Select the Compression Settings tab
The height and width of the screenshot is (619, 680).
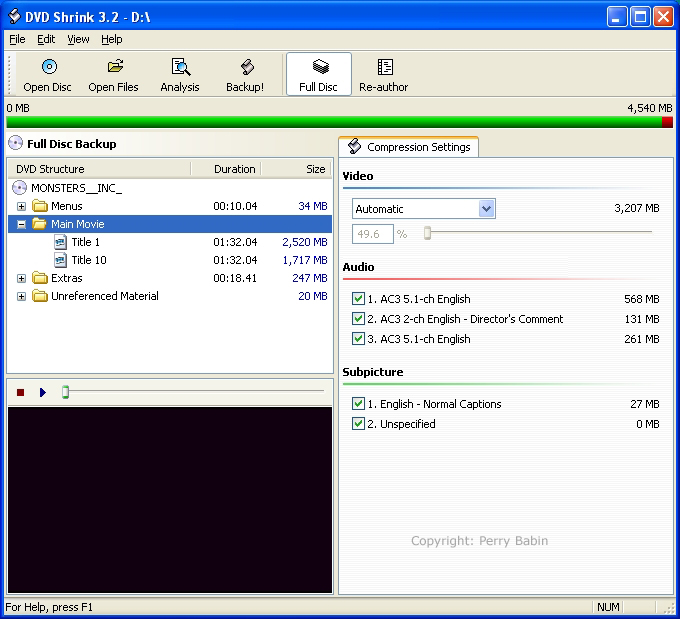(409, 147)
